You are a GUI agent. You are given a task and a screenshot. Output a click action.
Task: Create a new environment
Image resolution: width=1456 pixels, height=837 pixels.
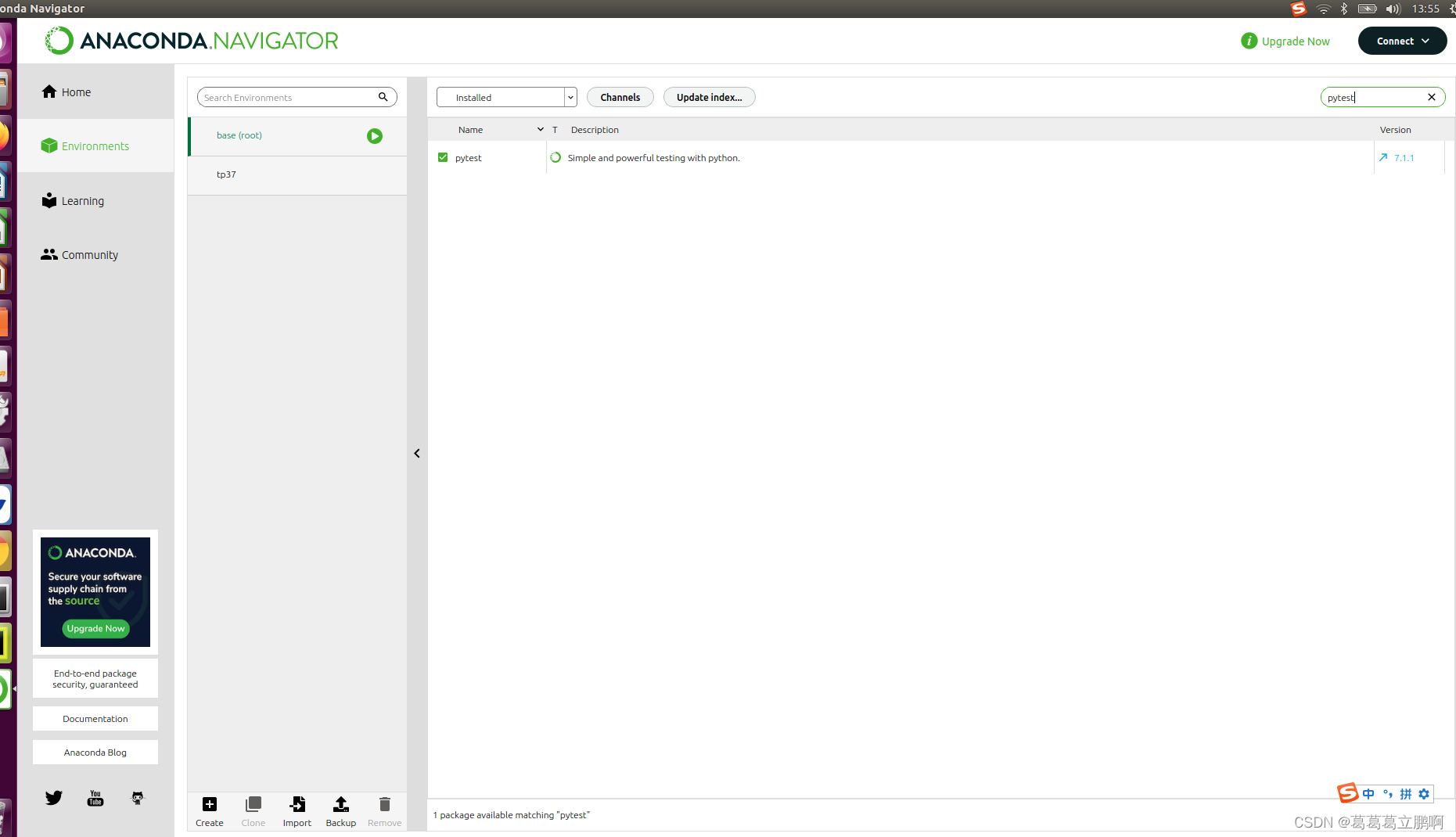click(210, 811)
